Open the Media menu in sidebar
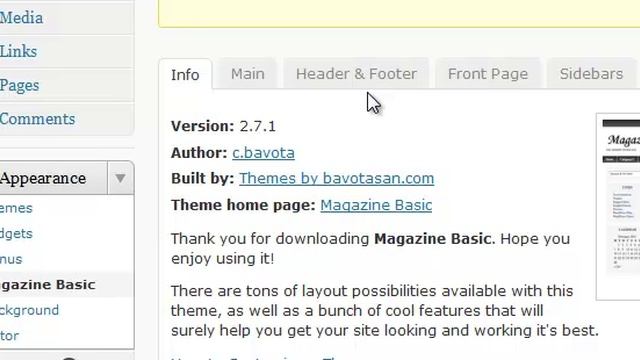Viewport: 640px width, 360px height. 21,18
